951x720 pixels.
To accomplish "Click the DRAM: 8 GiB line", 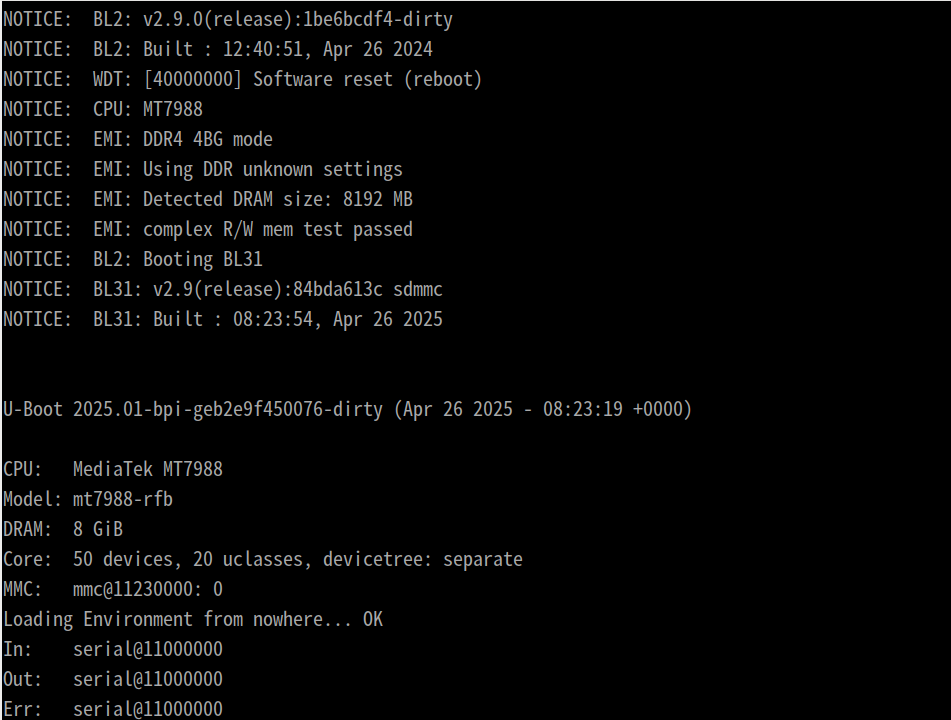I will coord(63,530).
